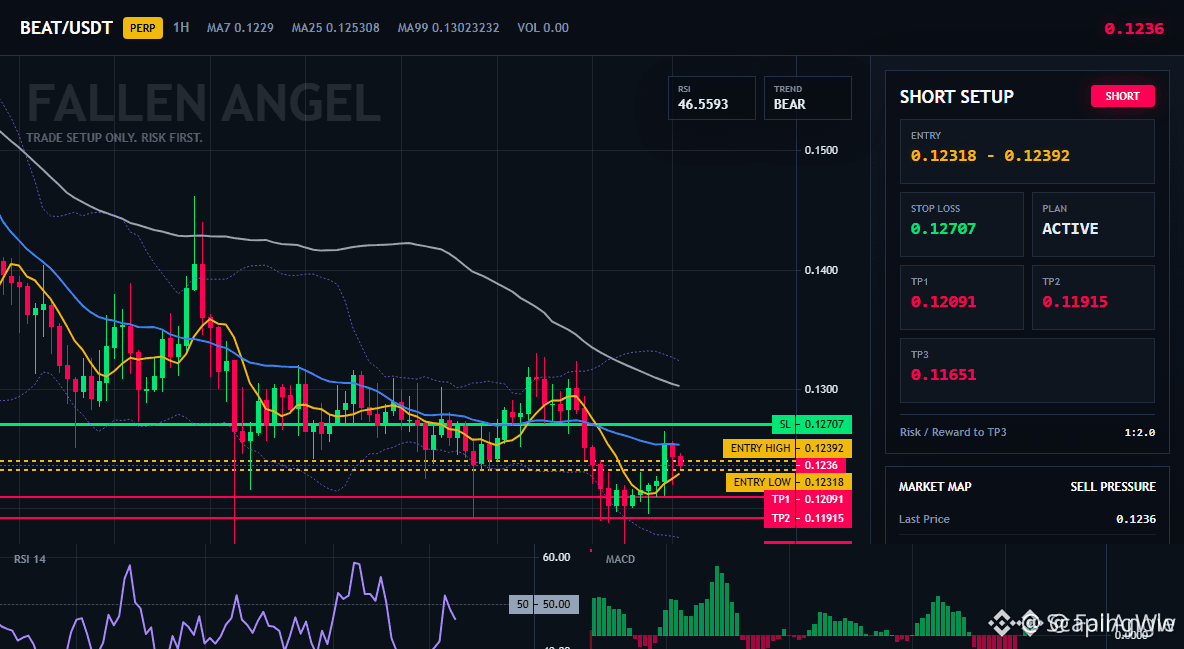Click the stop loss value 0.12707
Image resolution: width=1184 pixels, height=649 pixels.
point(943,228)
